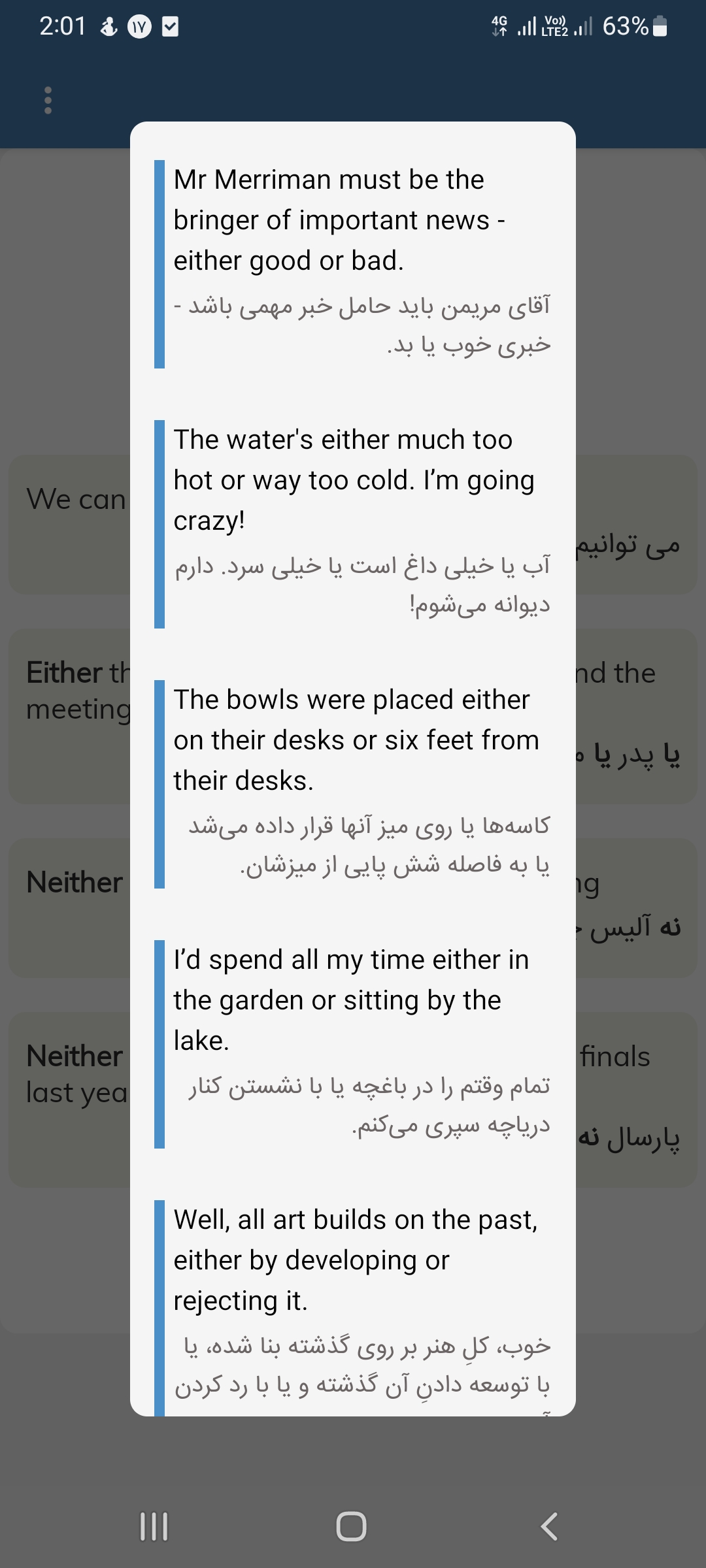Screen dimensions: 706x1568
Task: Open the recent apps button
Action: tap(154, 1527)
